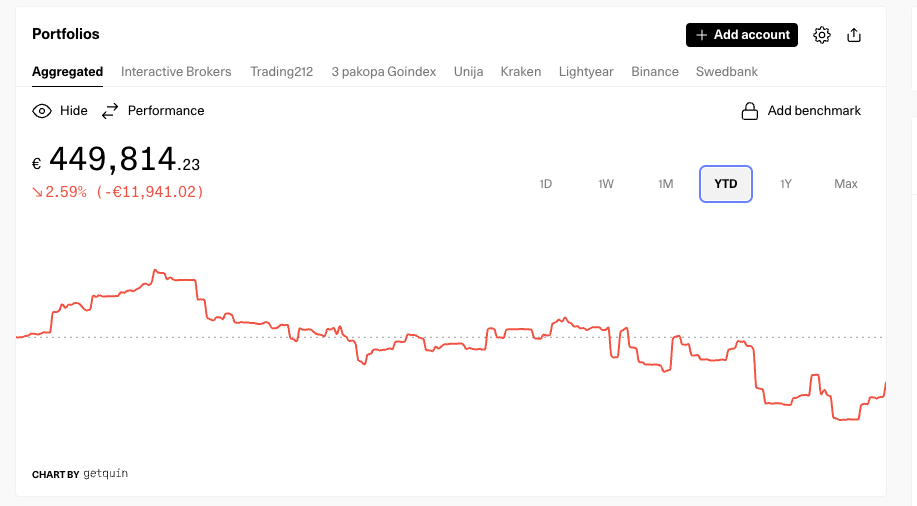Open the Kraken portfolio tab
Screen dimensions: 917x506
pyautogui.click(x=521, y=72)
